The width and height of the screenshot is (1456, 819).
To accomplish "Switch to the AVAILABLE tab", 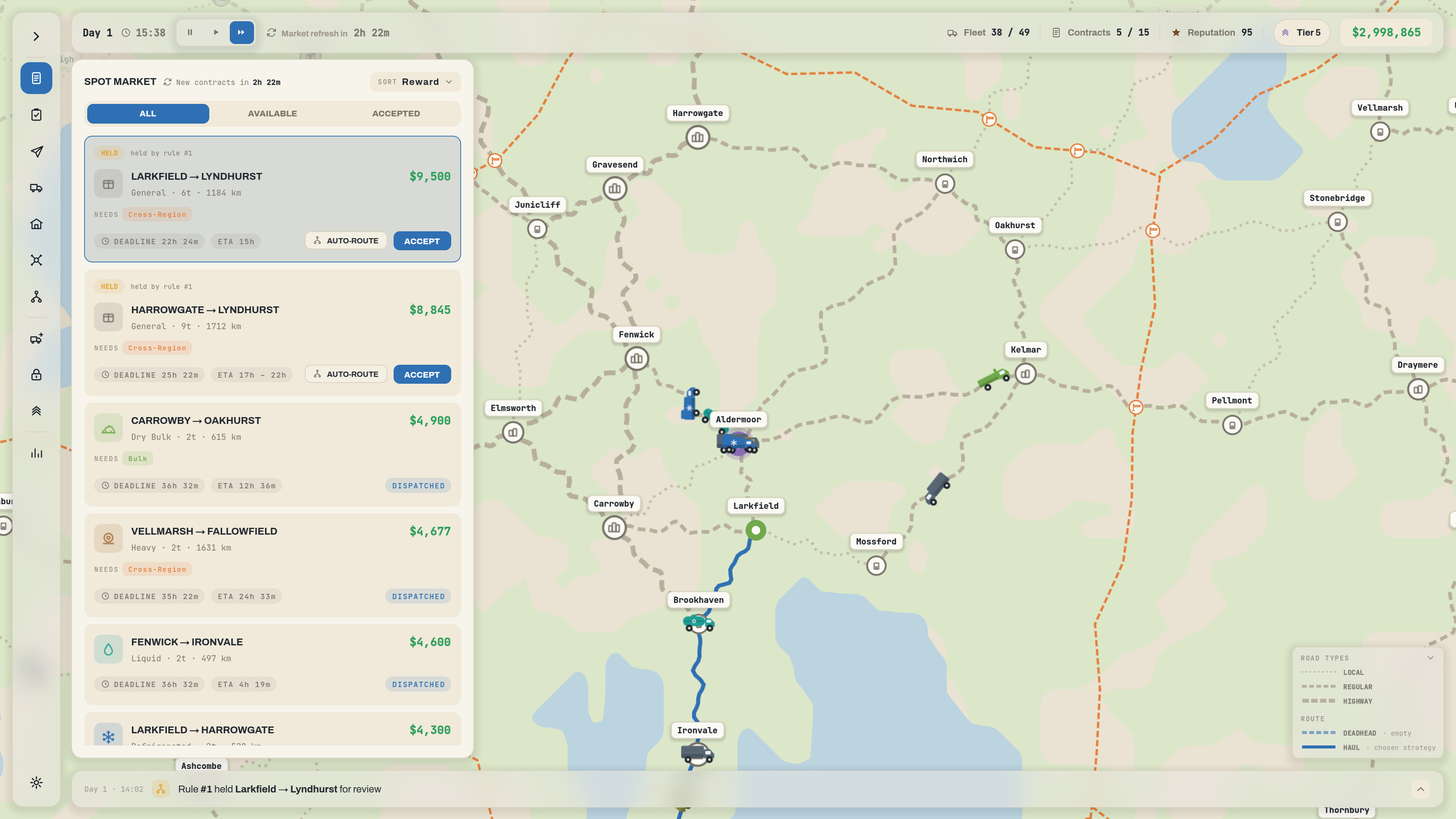I will click(273, 114).
